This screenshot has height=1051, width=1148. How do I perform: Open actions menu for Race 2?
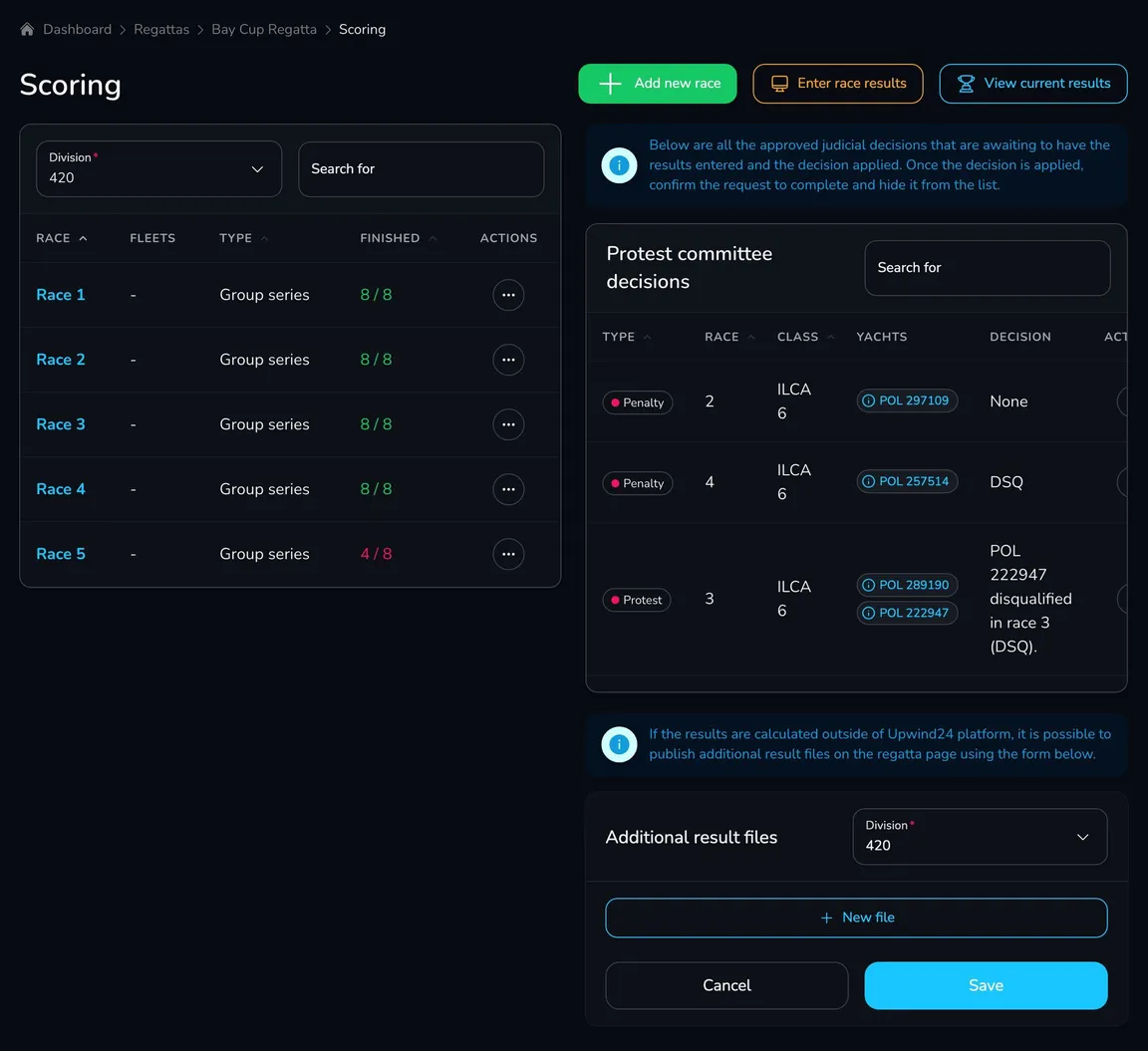tap(508, 360)
